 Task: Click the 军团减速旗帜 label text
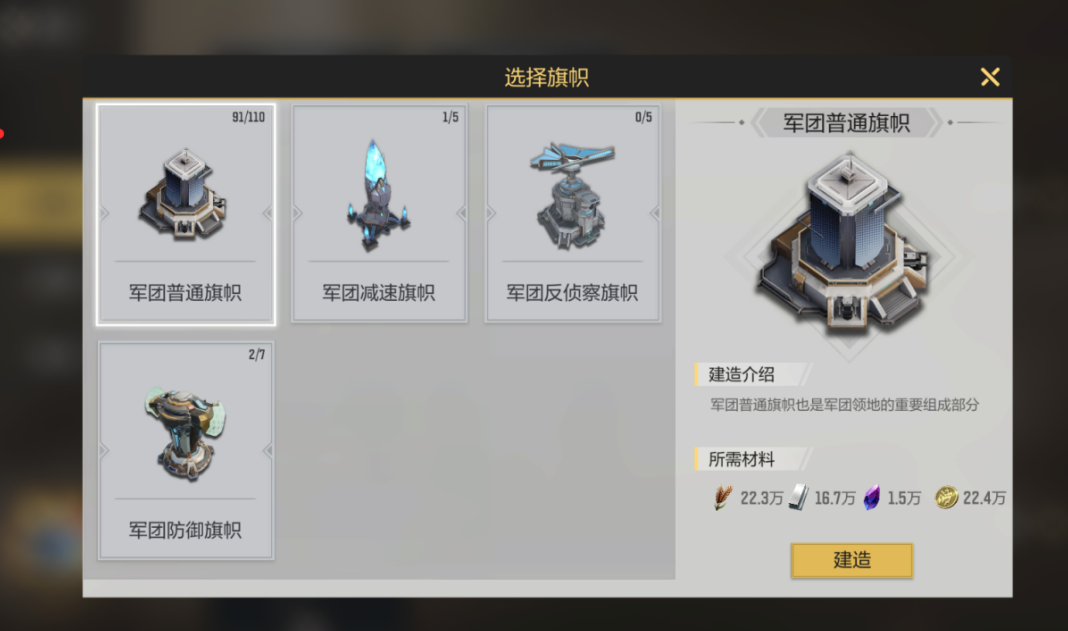pos(379,293)
